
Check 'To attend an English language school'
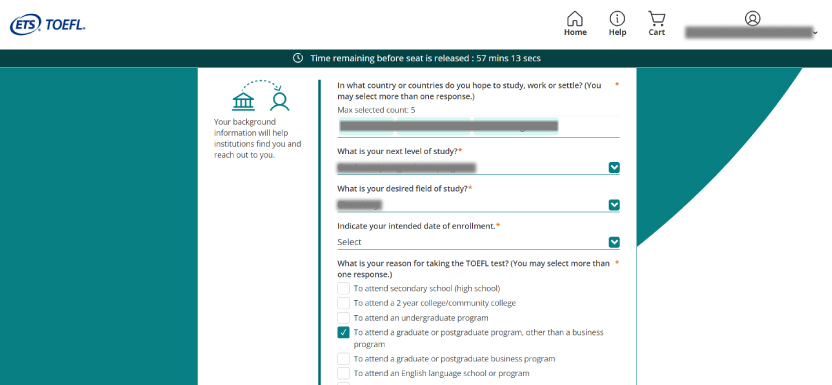tap(343, 373)
